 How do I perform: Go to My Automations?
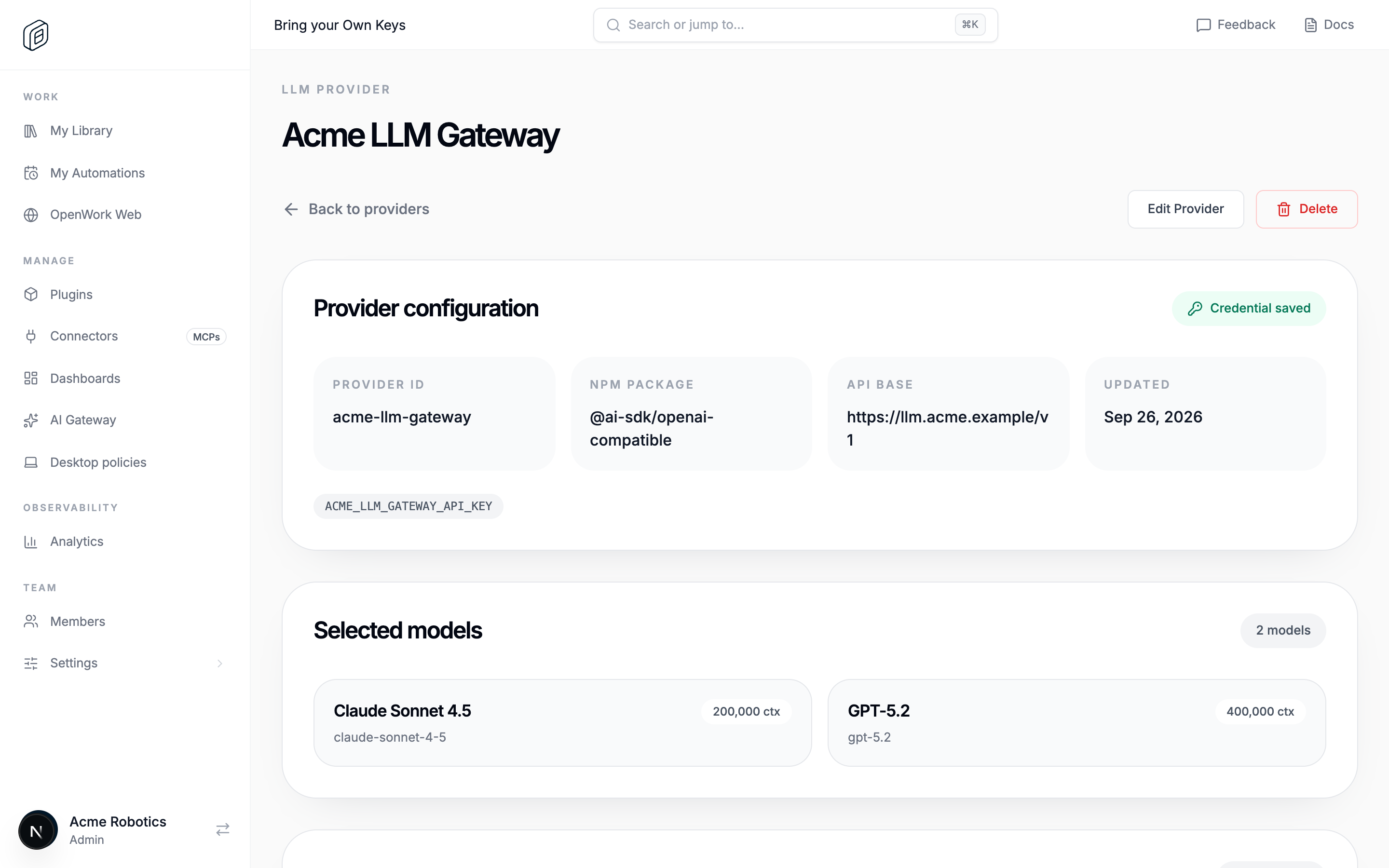[124, 173]
